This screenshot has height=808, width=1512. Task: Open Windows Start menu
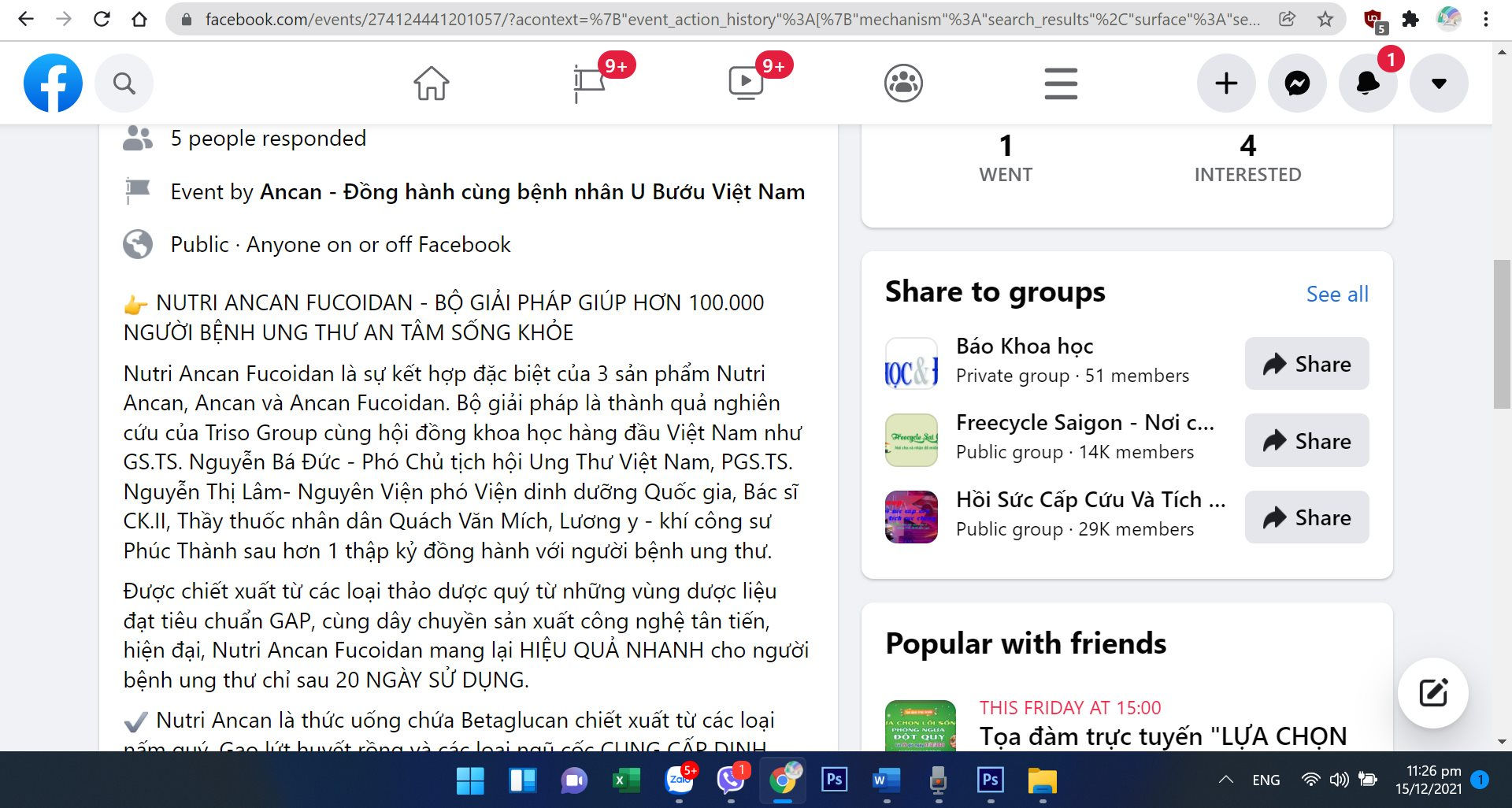(x=470, y=780)
